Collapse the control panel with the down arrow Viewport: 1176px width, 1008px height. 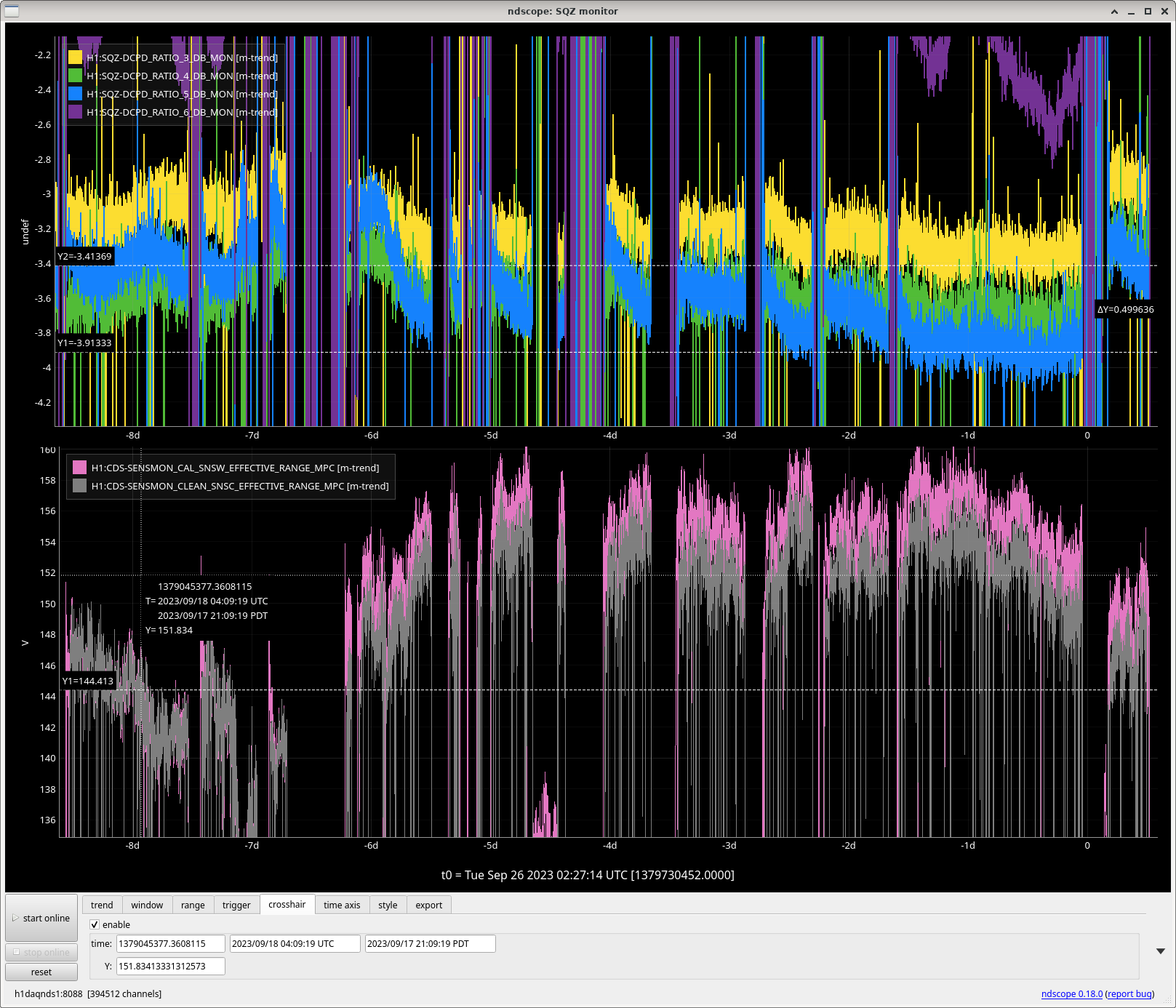[x=1161, y=951]
